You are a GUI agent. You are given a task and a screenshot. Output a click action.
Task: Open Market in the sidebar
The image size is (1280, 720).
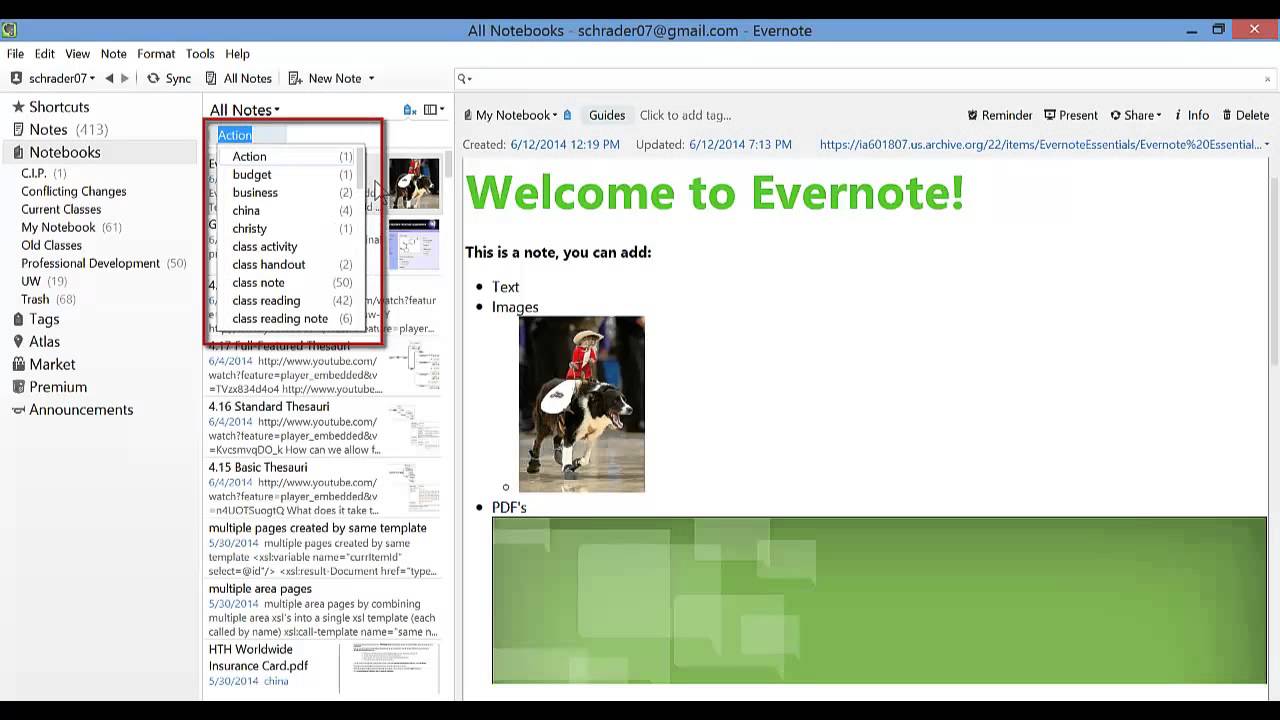[44, 365]
